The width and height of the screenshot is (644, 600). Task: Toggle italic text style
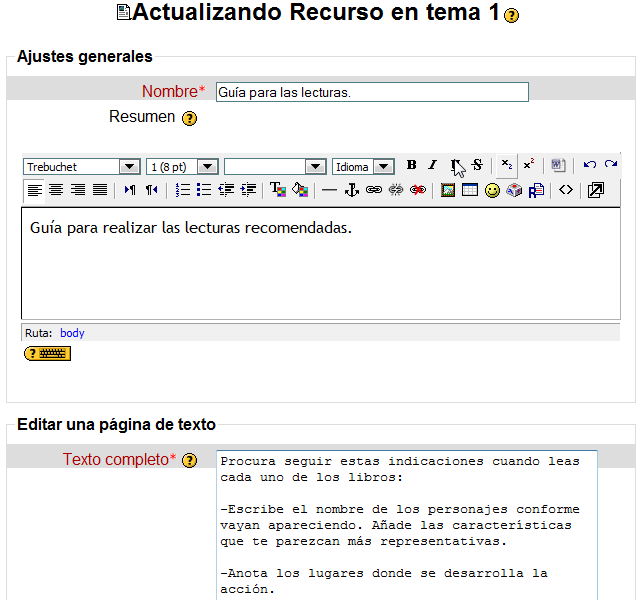432,165
